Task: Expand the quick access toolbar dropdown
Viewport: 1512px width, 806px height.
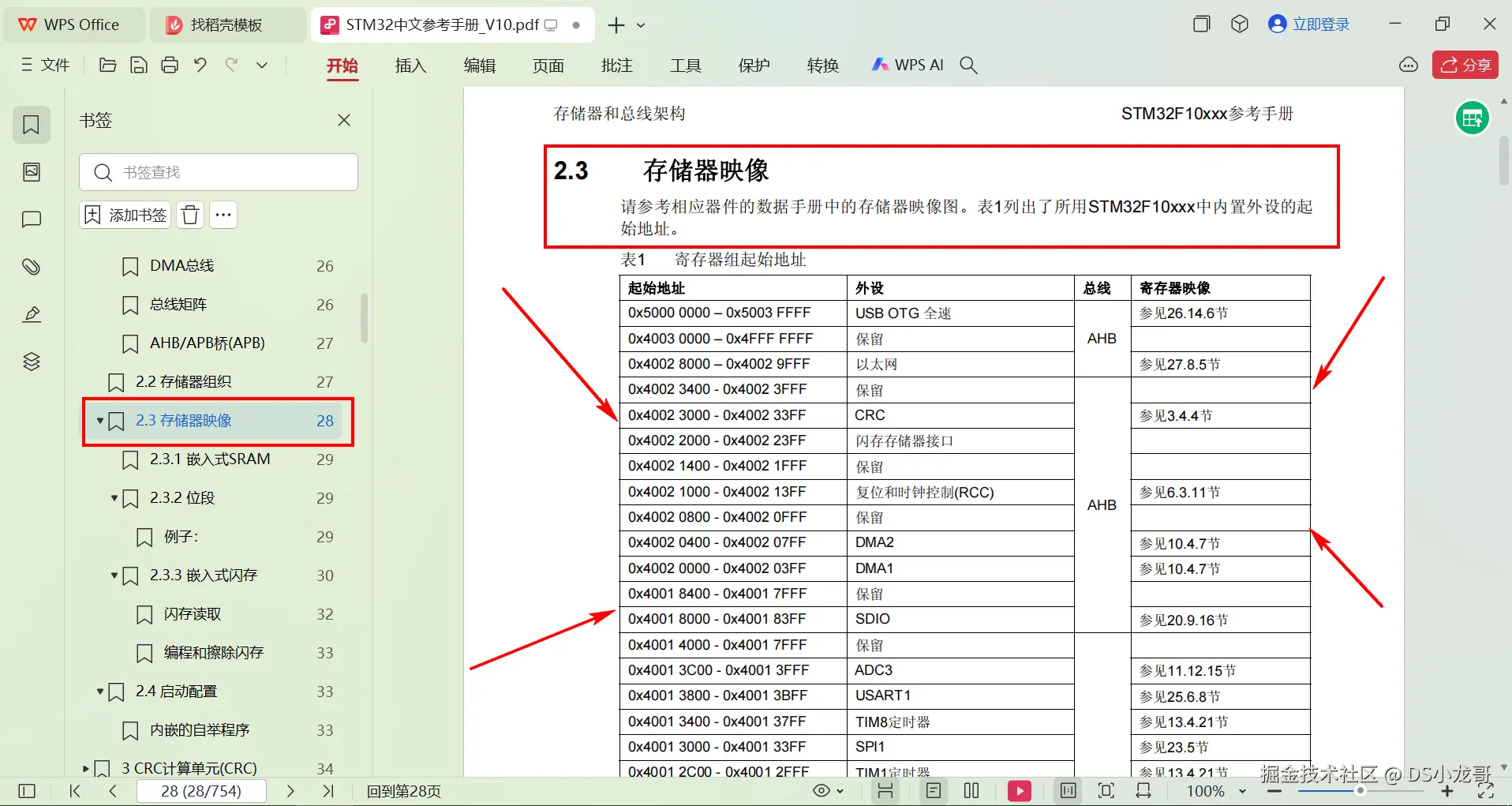Action: 262,65
